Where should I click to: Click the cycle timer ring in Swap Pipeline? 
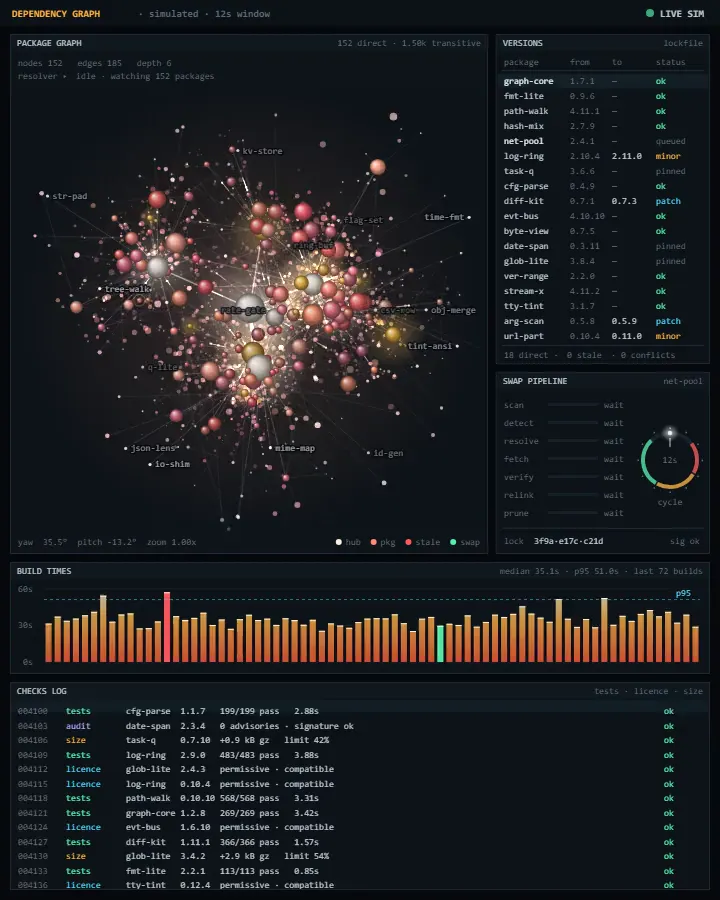click(x=669, y=460)
